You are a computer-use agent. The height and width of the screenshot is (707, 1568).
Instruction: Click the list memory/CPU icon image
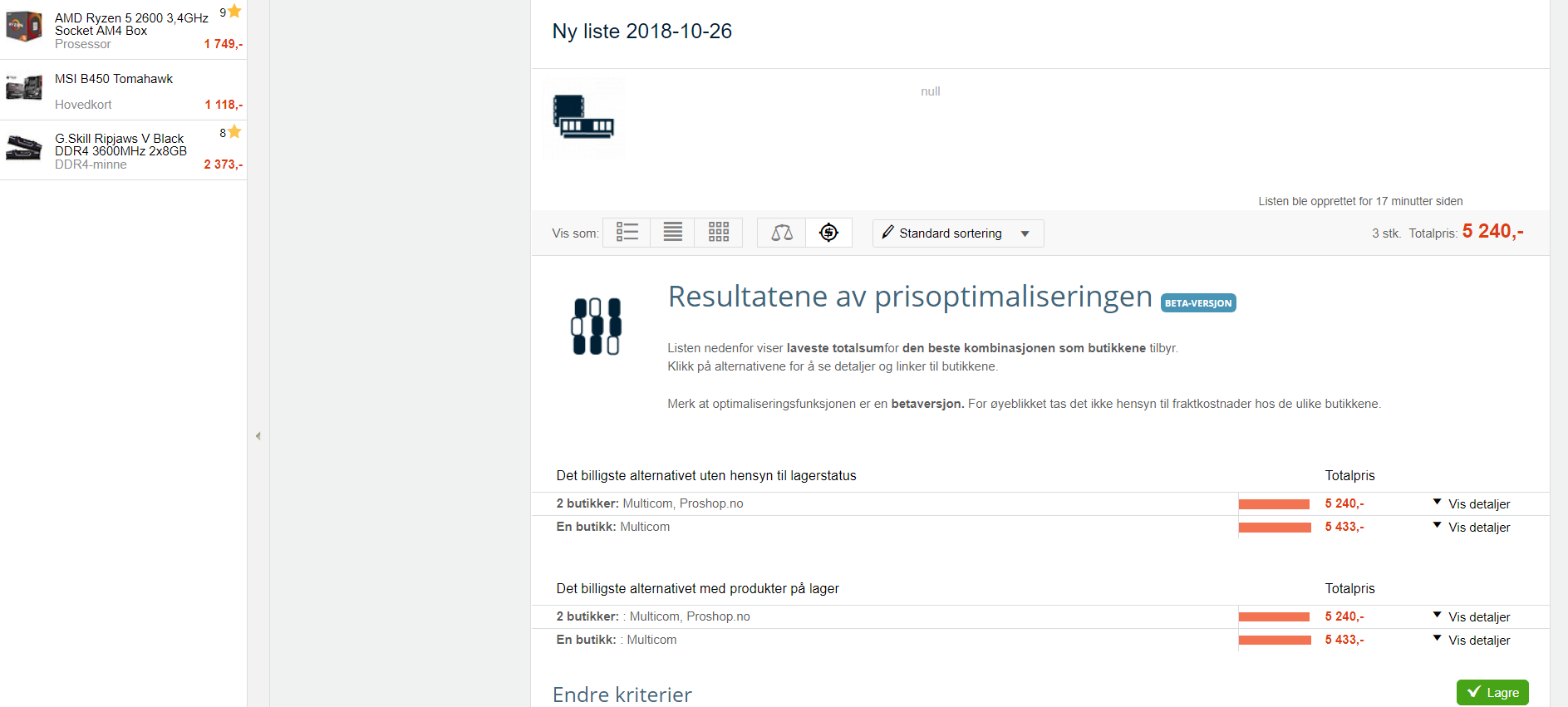(583, 117)
